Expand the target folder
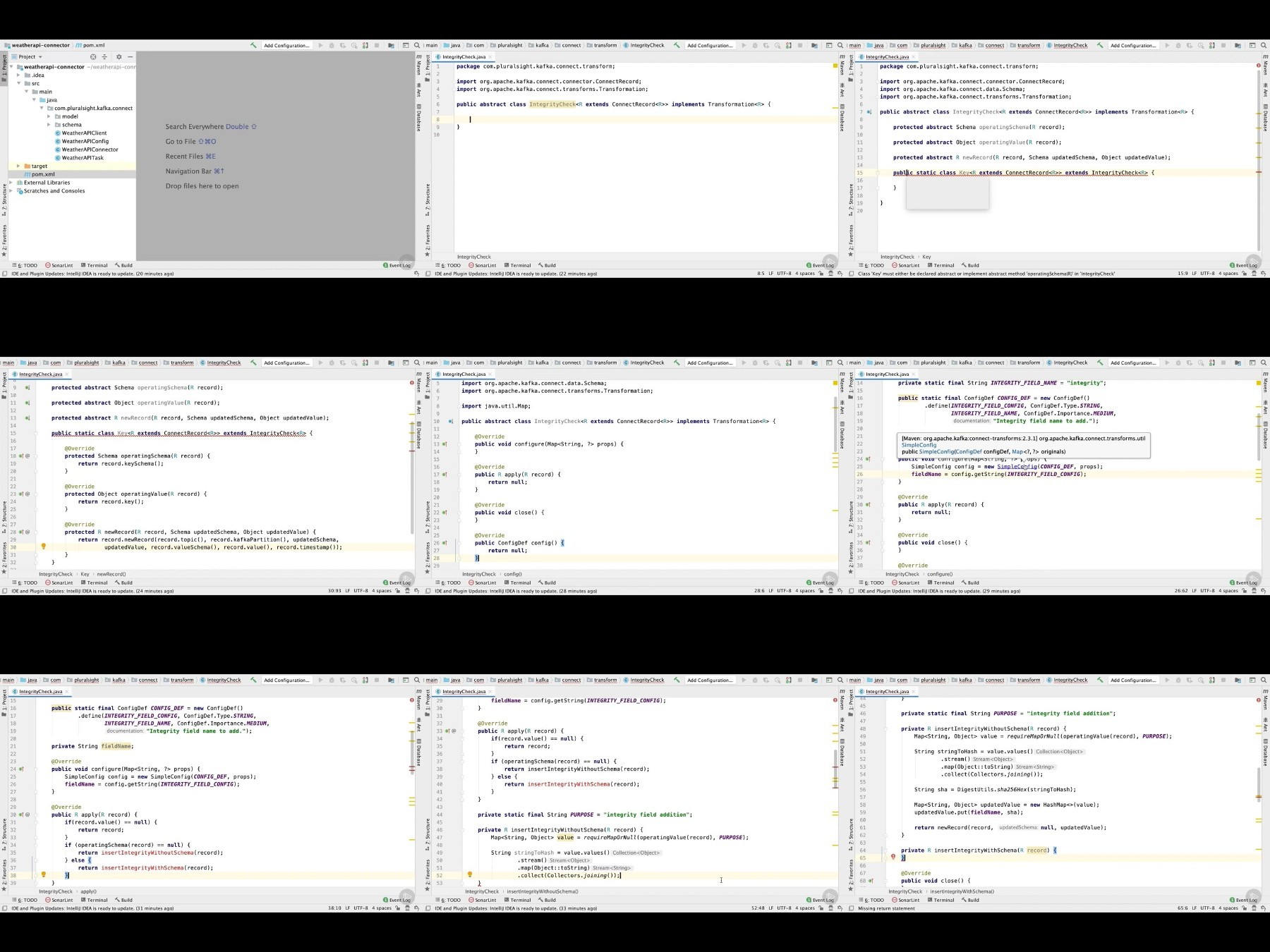This screenshot has height=952, width=1270. (x=18, y=166)
